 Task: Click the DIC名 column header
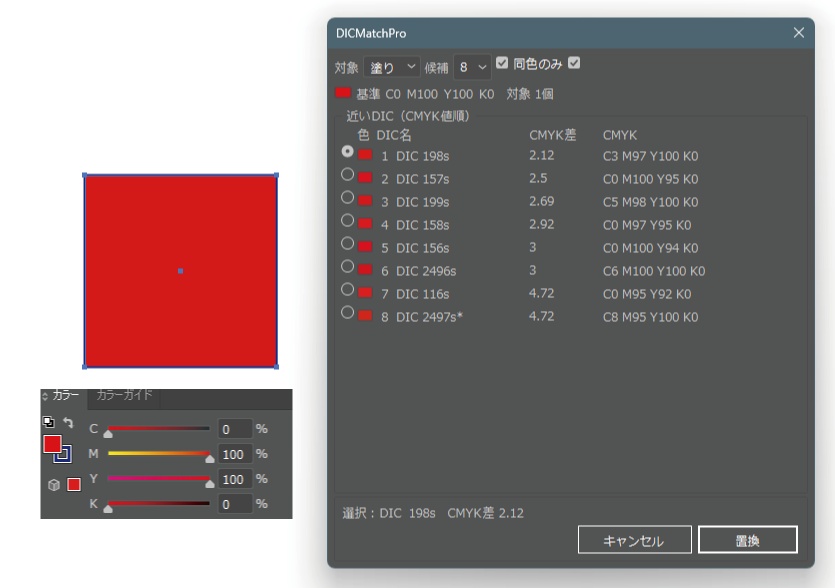[394, 135]
